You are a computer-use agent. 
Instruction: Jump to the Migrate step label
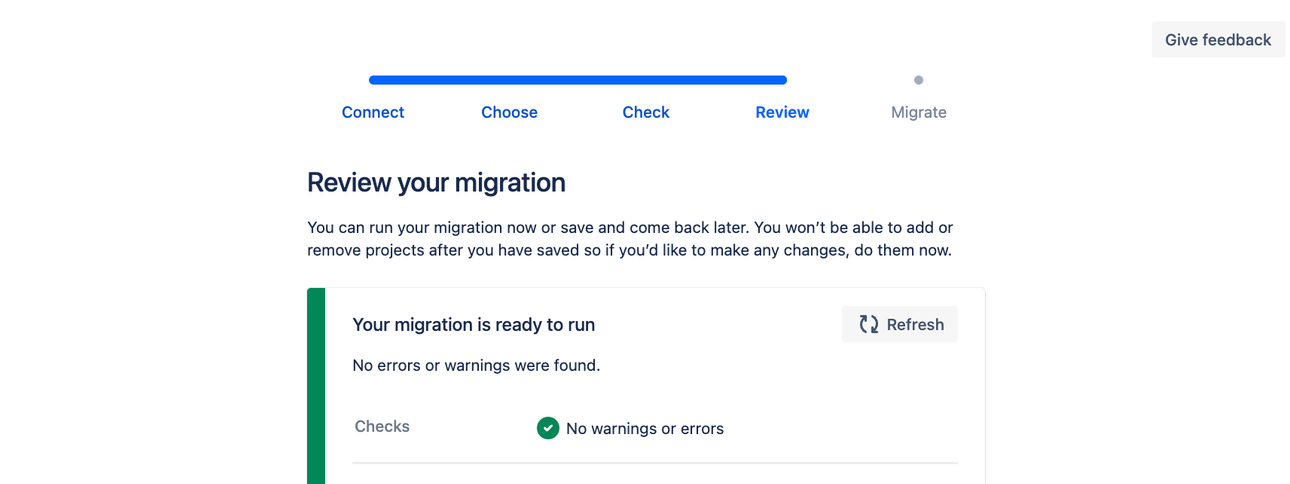click(918, 112)
